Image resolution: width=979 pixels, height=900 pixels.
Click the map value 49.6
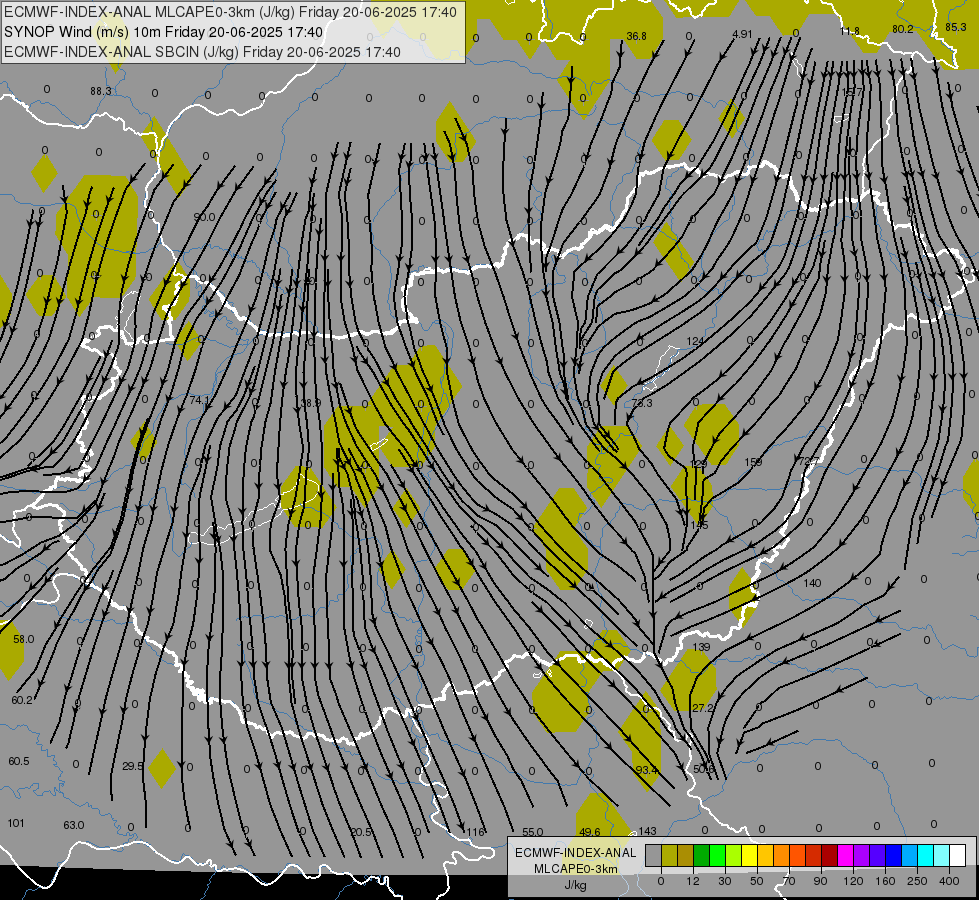tap(590, 832)
